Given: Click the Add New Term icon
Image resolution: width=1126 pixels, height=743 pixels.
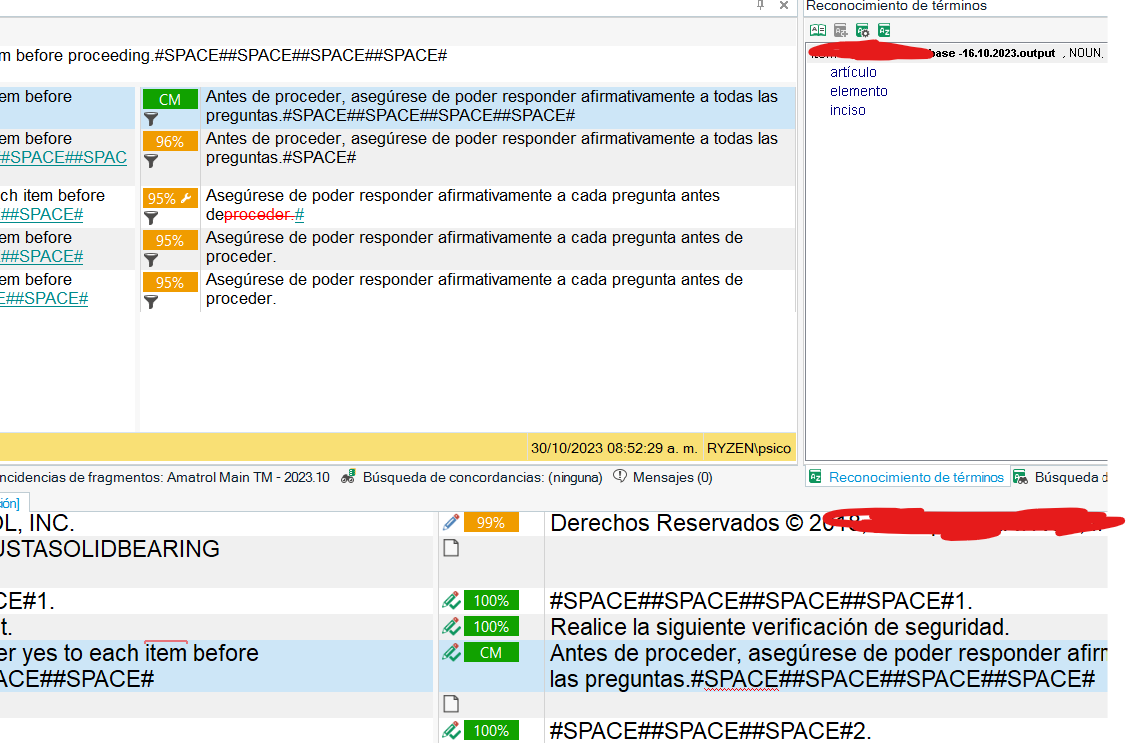Looking at the screenshot, I should 839,29.
